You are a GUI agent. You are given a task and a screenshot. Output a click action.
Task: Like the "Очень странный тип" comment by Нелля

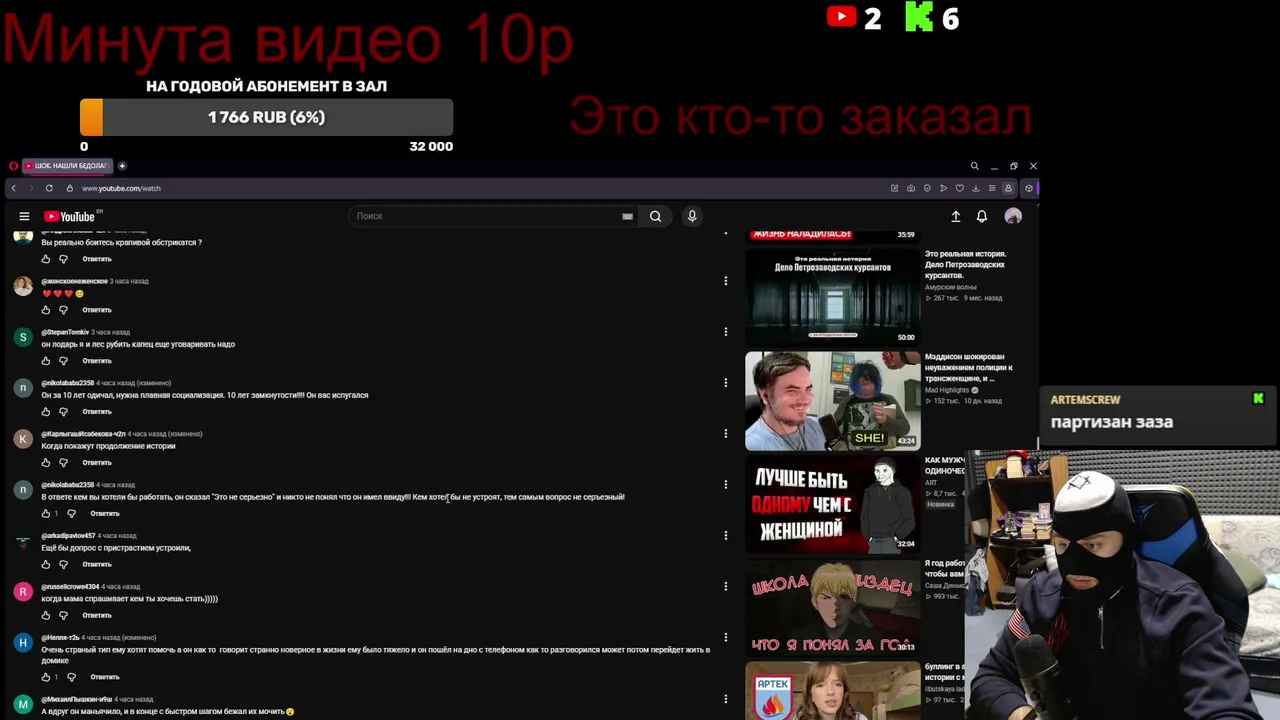click(45, 677)
